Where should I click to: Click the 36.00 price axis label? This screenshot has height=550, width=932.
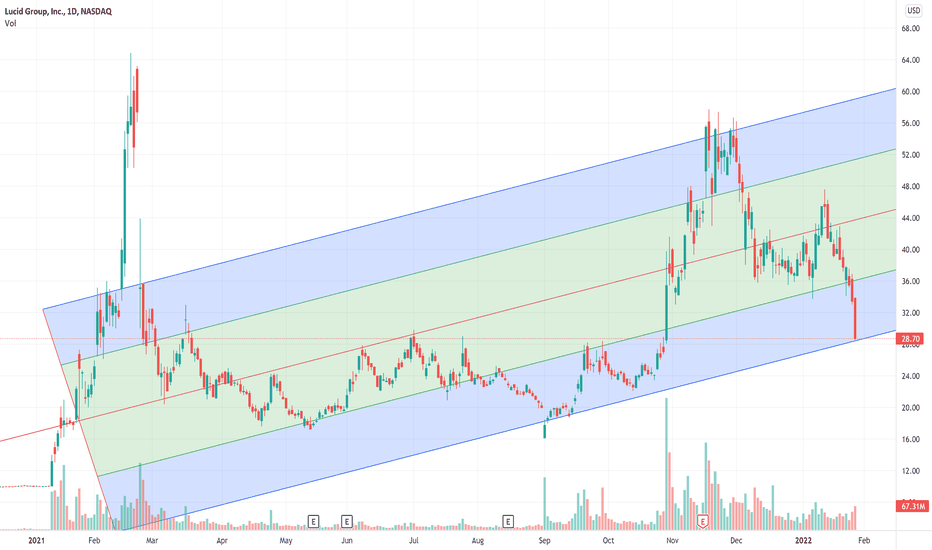[x=910, y=281]
